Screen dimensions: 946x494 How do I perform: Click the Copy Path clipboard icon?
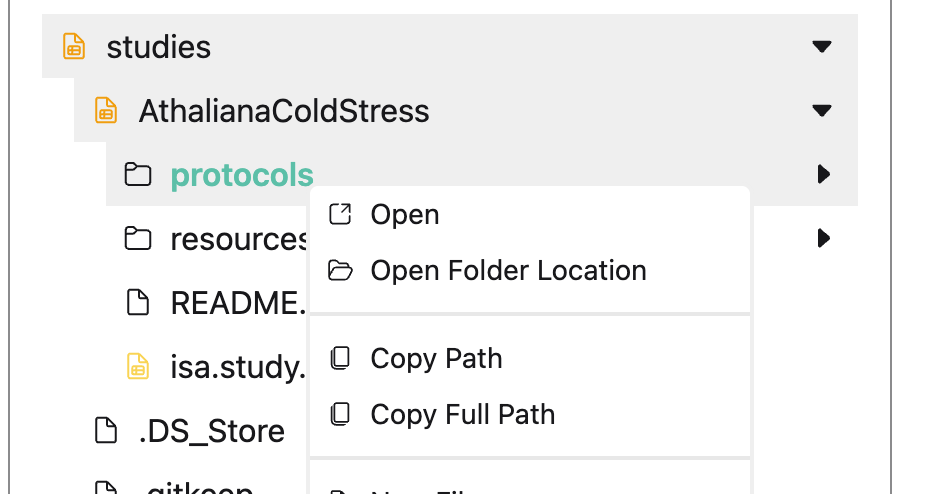pos(340,358)
